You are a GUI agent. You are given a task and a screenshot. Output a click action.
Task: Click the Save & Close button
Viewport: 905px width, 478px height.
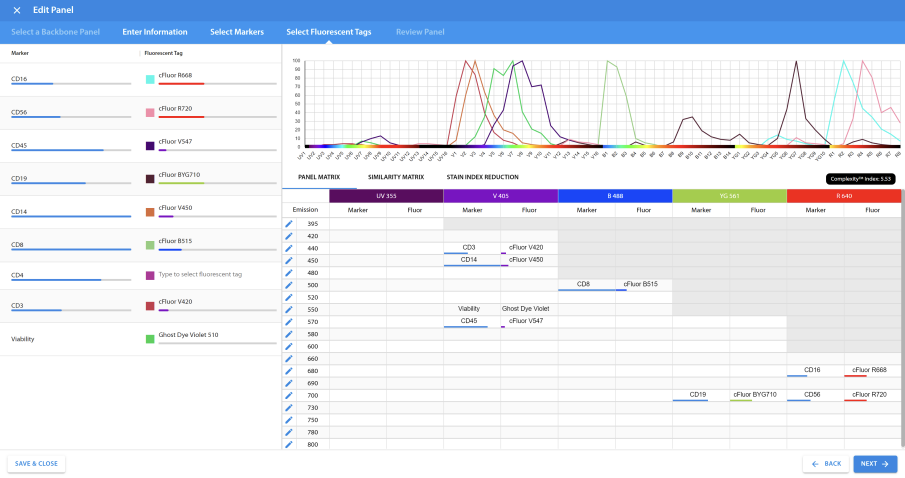pos(36,464)
